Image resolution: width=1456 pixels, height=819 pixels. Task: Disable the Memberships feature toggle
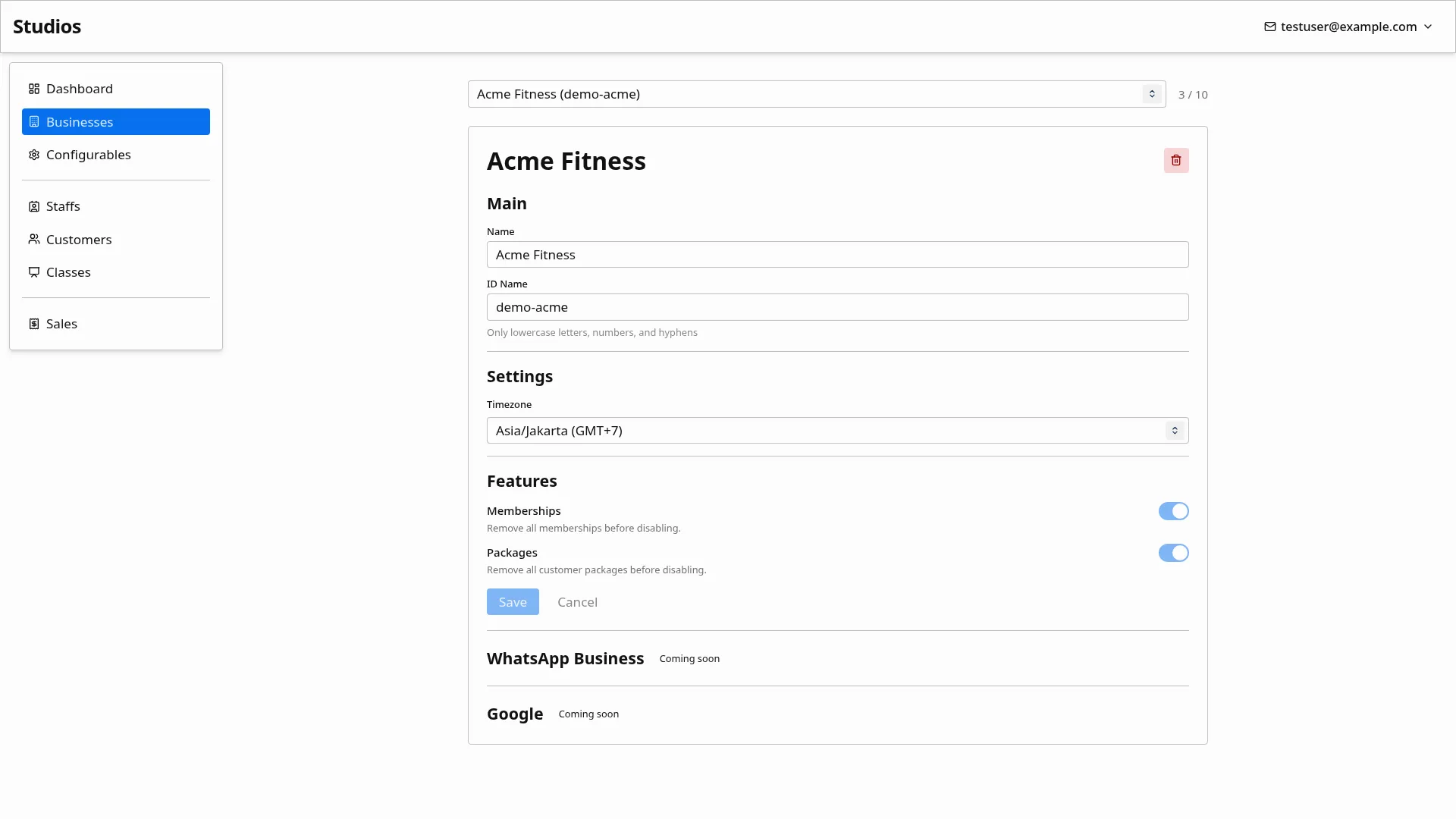coord(1173,511)
